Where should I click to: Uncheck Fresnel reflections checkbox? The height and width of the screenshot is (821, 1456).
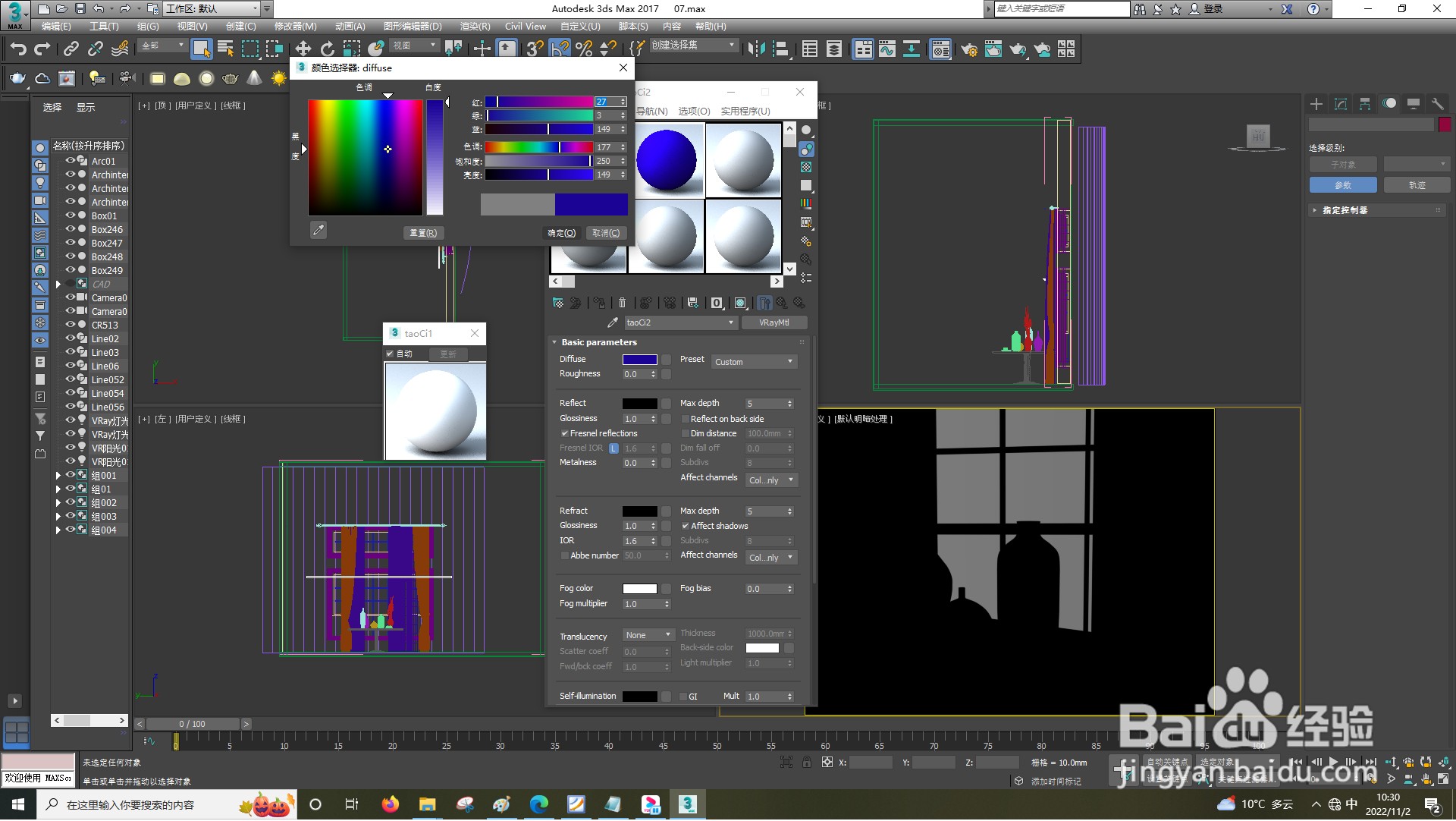click(x=564, y=434)
